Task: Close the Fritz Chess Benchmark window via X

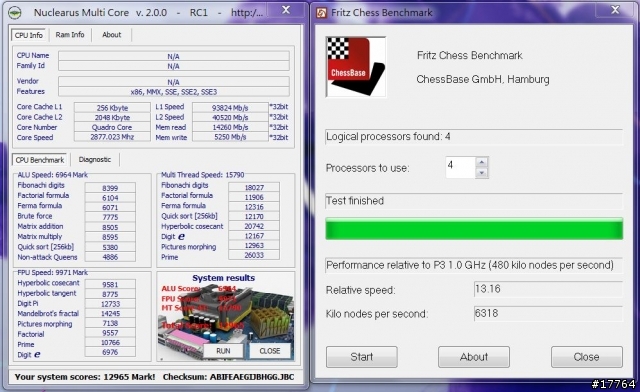Action: pos(615,10)
